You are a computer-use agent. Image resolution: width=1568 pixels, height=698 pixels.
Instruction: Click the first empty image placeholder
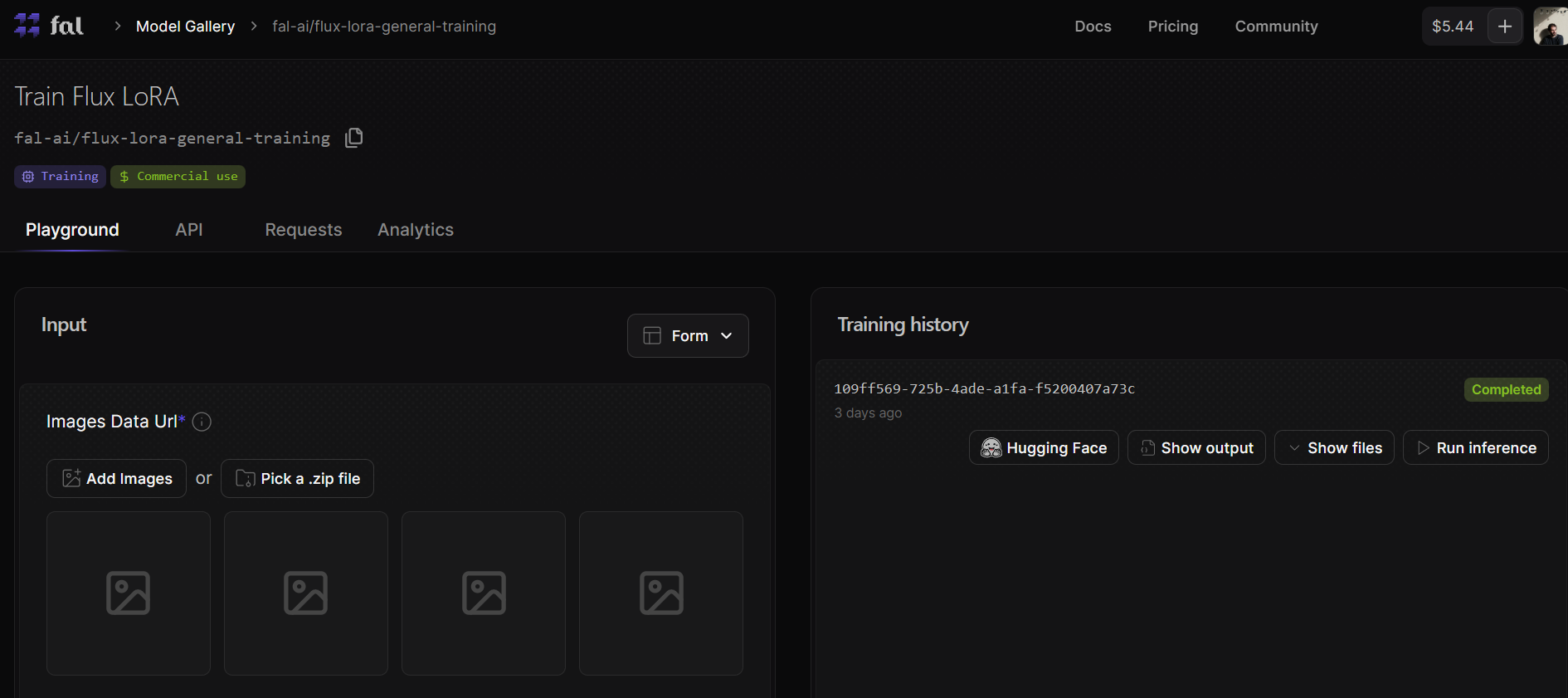[x=129, y=593]
